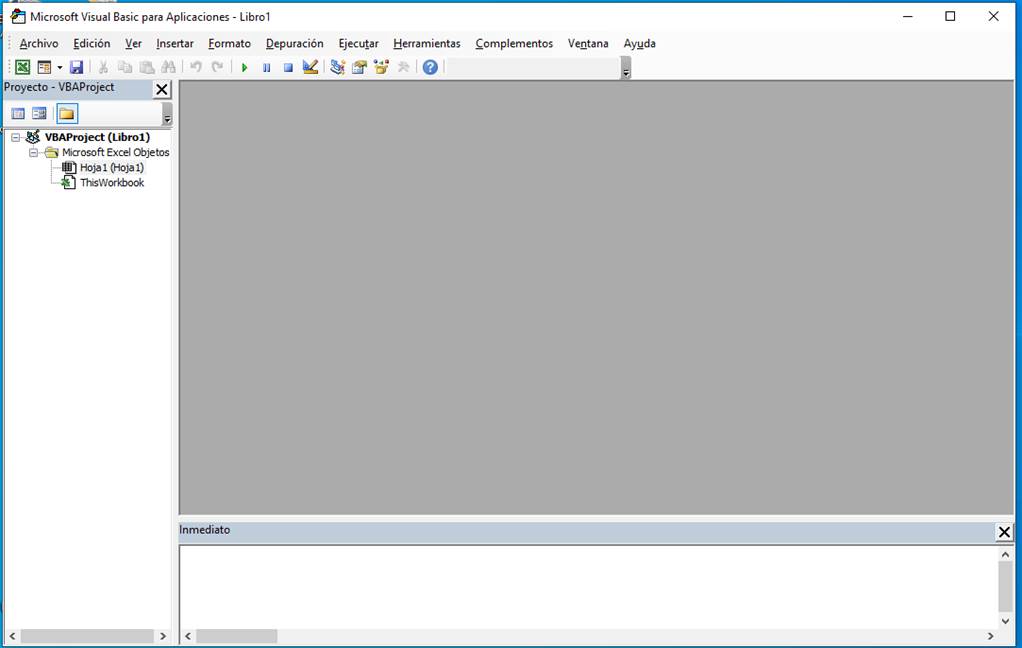Save the workbook with the floppy disk icon
1022x648 pixels.
point(76,67)
